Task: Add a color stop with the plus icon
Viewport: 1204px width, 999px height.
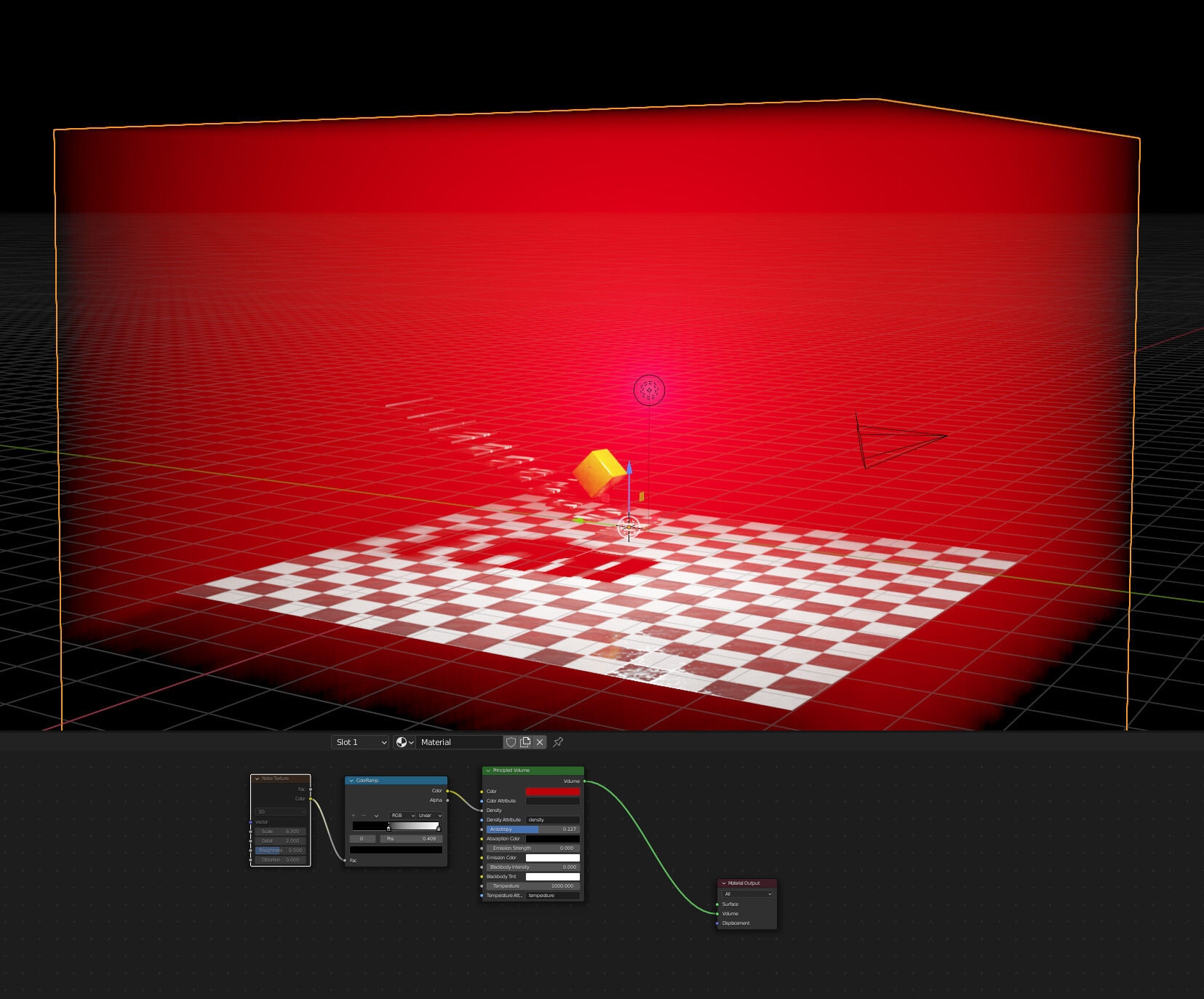Action: point(353,816)
